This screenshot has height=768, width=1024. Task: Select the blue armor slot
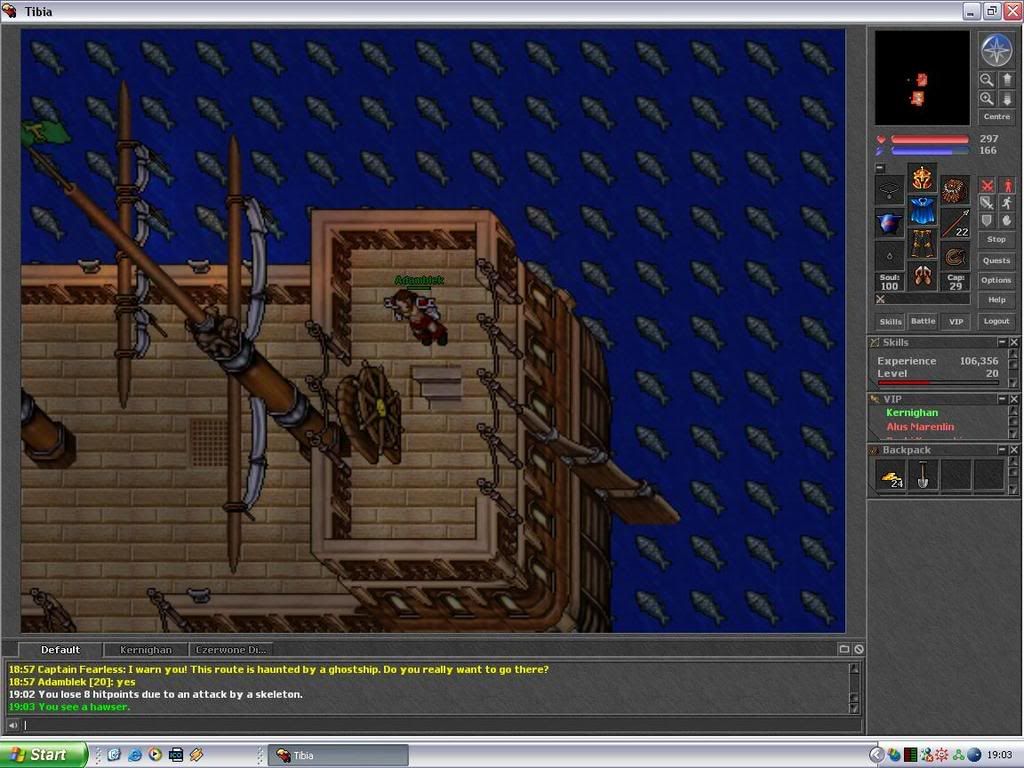tap(922, 210)
